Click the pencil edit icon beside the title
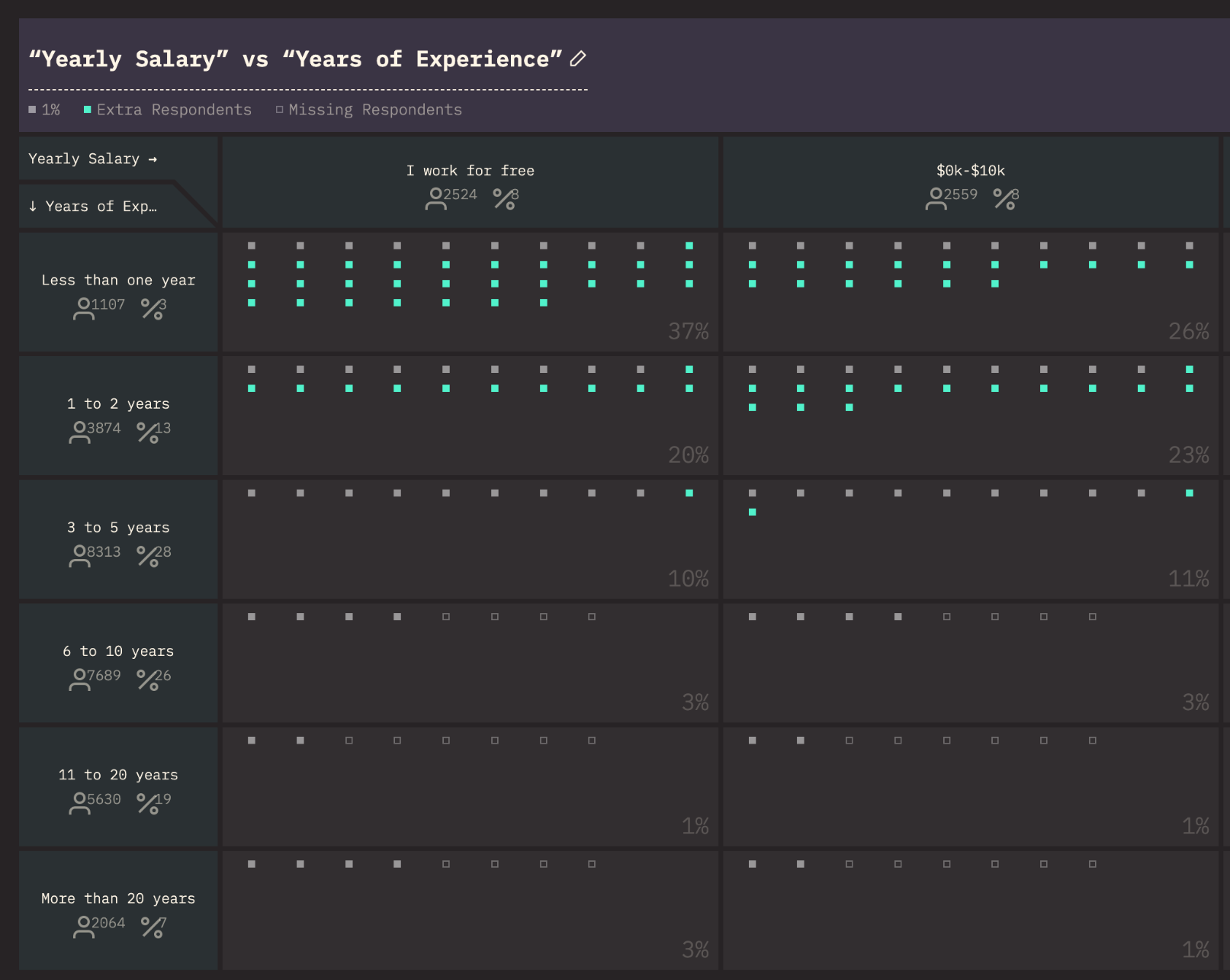The height and width of the screenshot is (980, 1230). [x=578, y=59]
